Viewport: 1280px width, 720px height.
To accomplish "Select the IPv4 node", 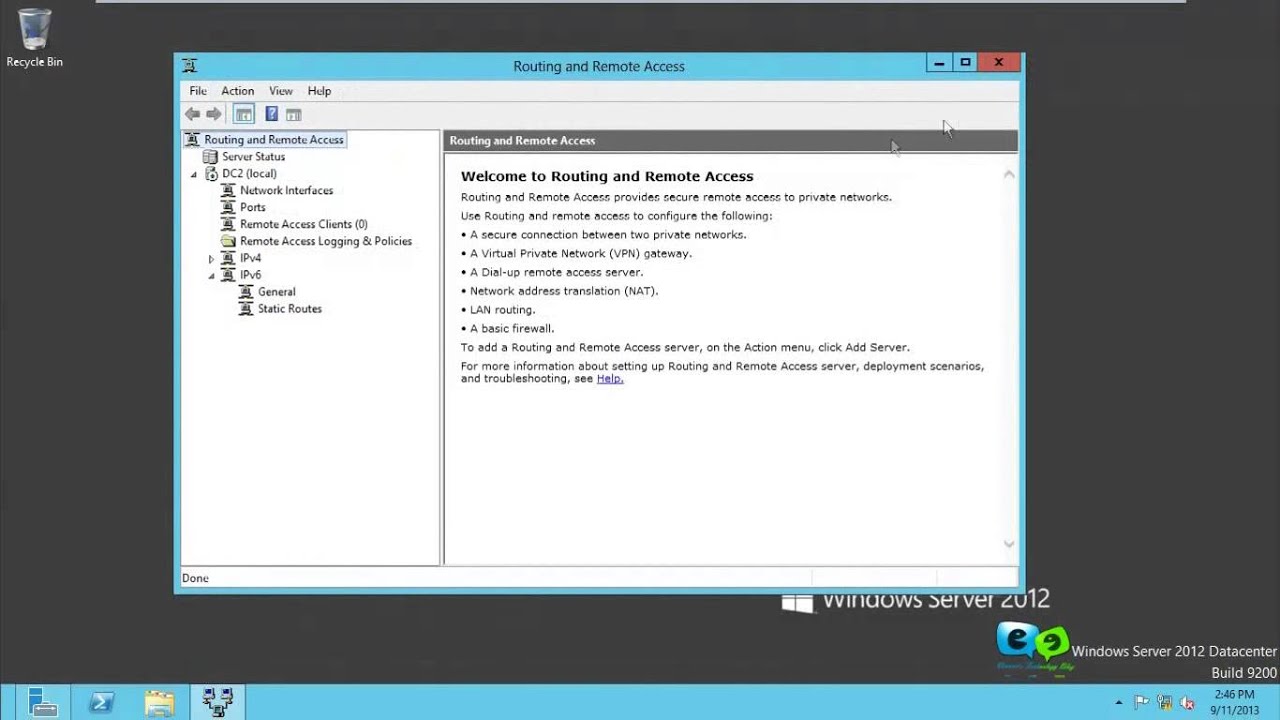I will [x=250, y=258].
